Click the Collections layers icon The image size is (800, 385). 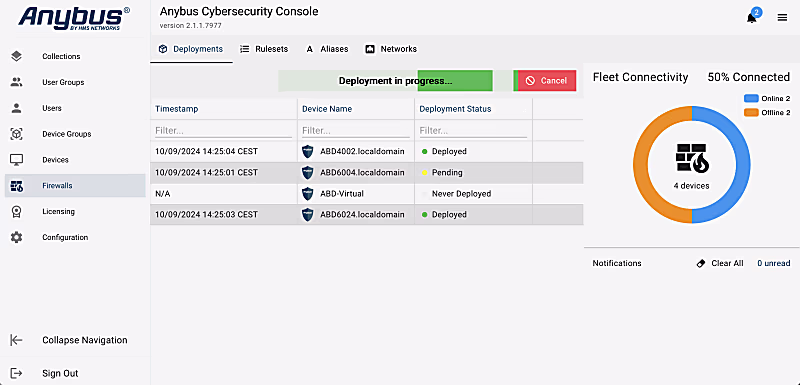tap(16, 56)
